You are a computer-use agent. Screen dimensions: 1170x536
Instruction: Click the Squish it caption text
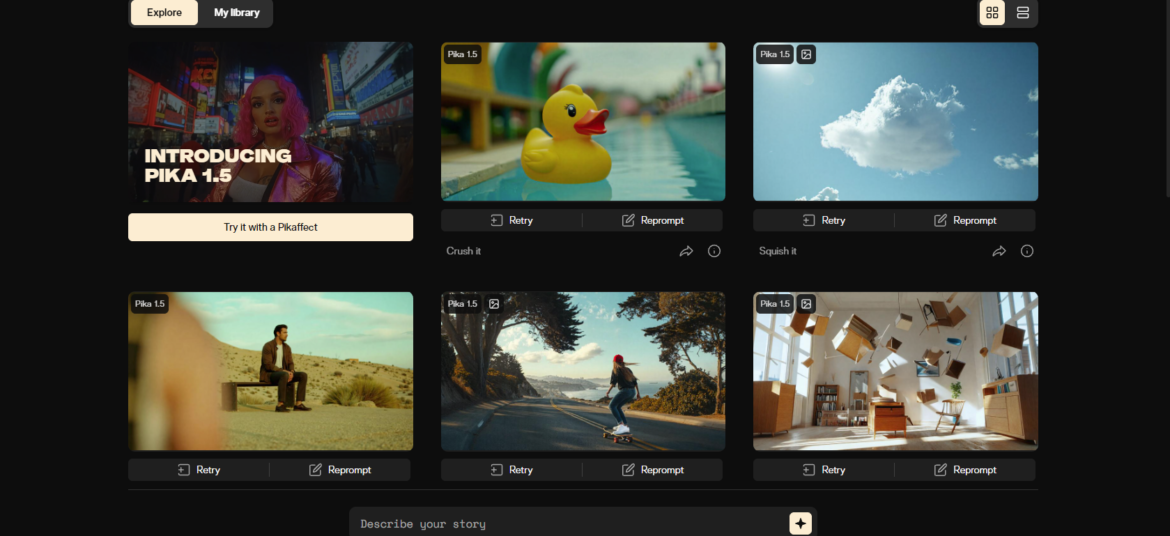click(778, 252)
